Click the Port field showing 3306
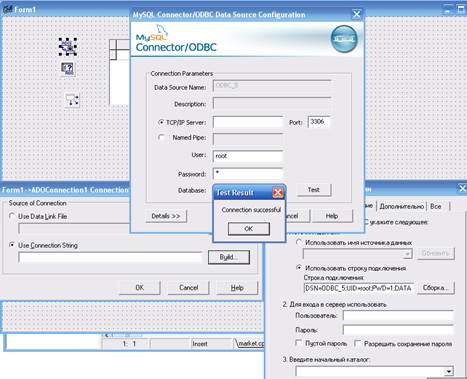 point(319,122)
